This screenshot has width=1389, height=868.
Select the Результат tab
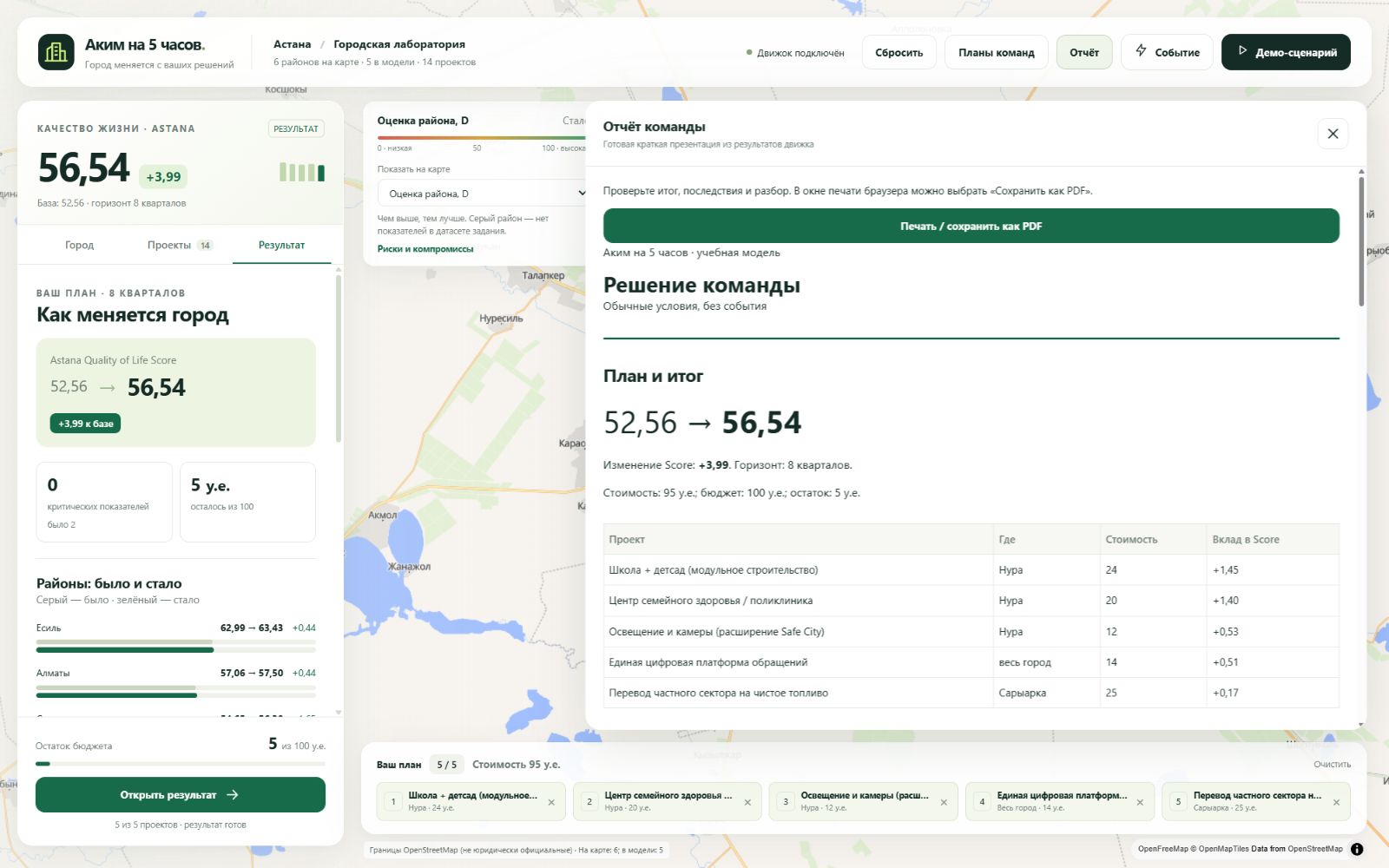pos(281,245)
